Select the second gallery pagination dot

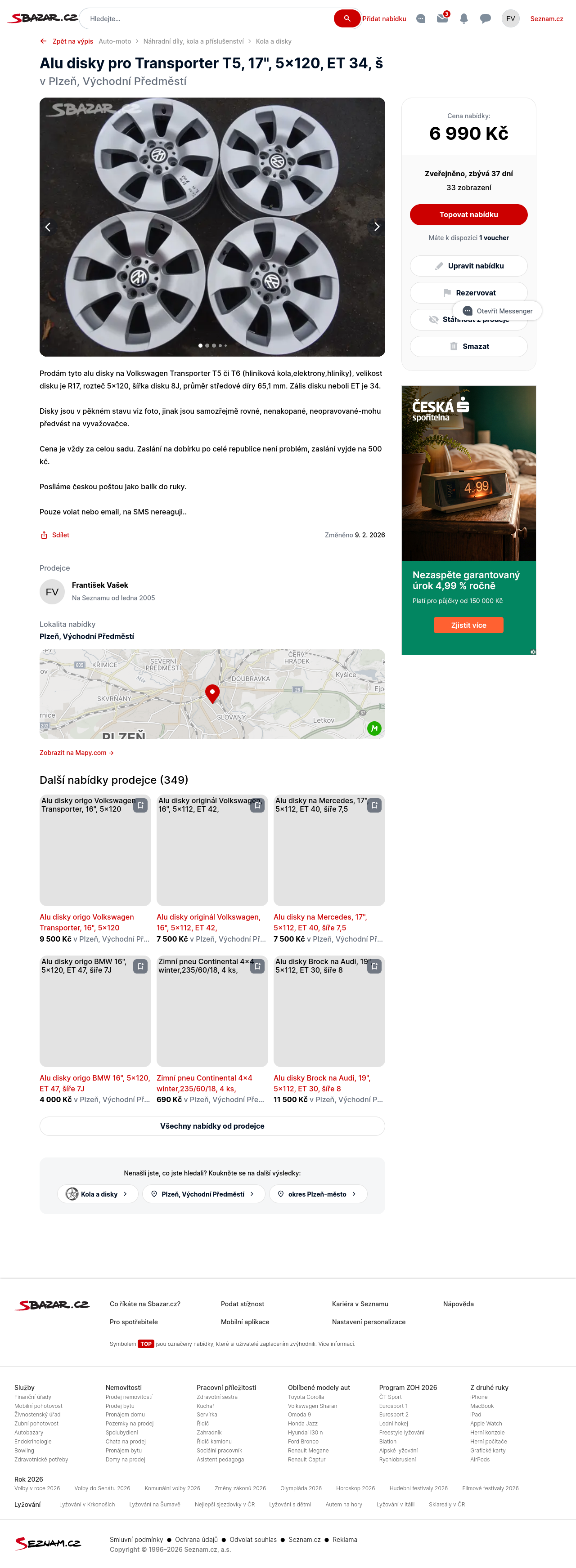[x=207, y=345]
